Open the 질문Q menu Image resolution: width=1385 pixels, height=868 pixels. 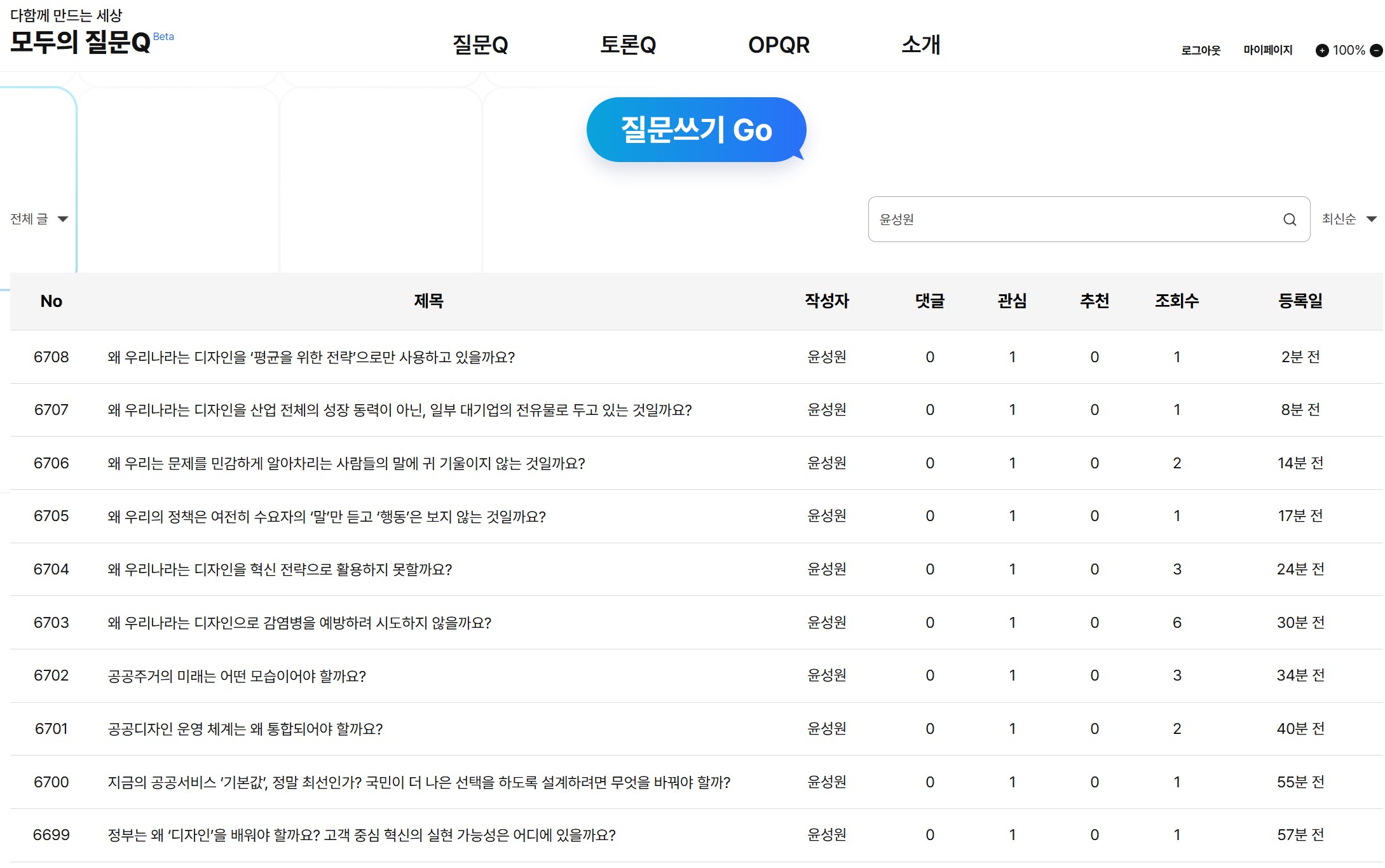click(x=480, y=45)
